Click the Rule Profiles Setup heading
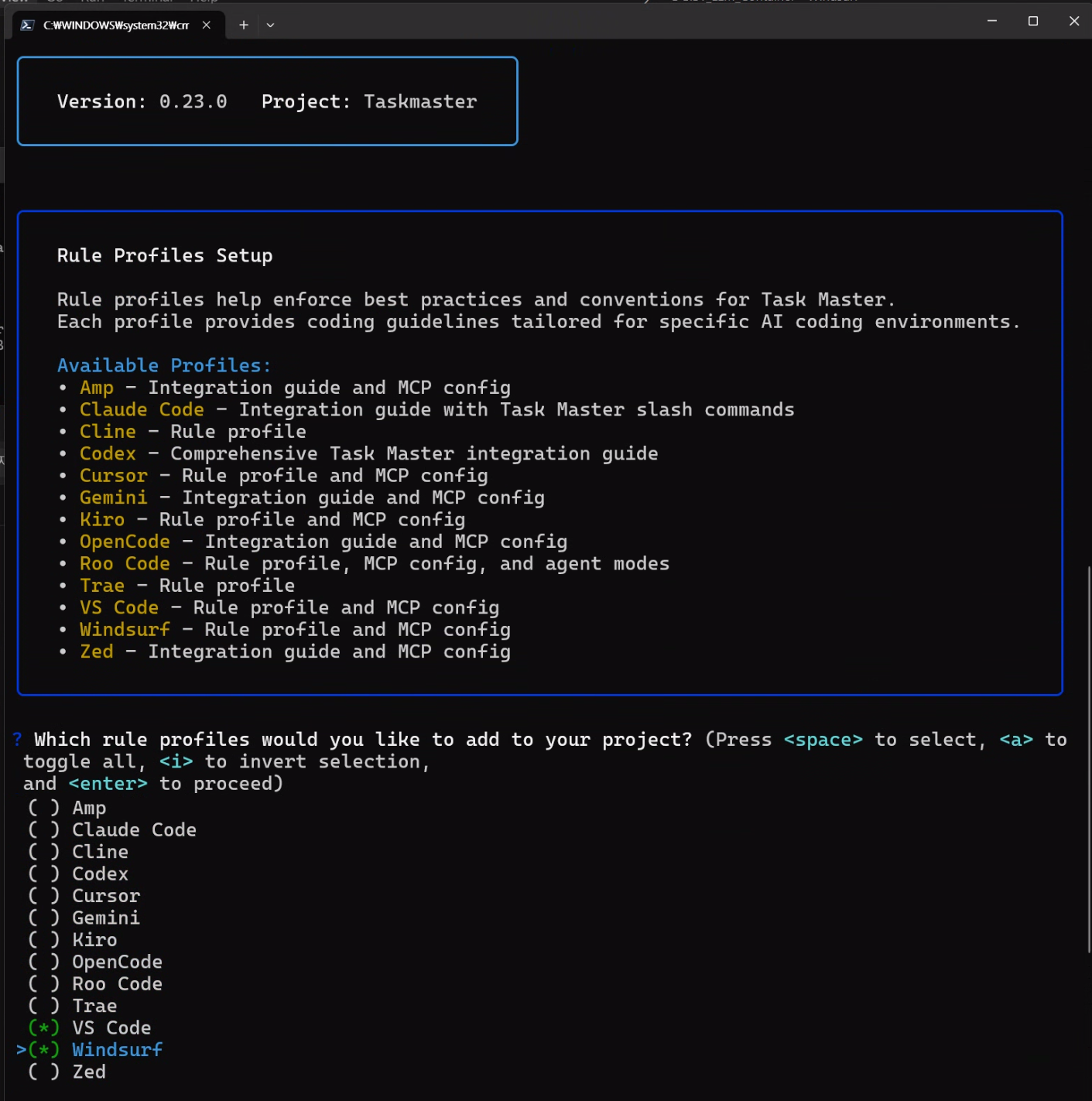Viewport: 1092px width, 1101px height. tap(165, 255)
